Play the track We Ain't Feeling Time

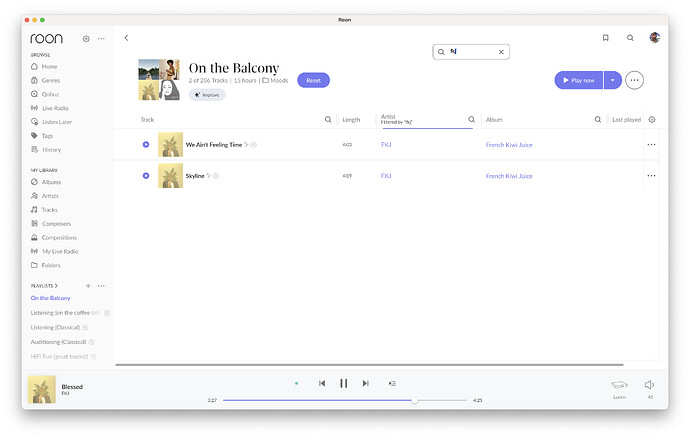(146, 145)
